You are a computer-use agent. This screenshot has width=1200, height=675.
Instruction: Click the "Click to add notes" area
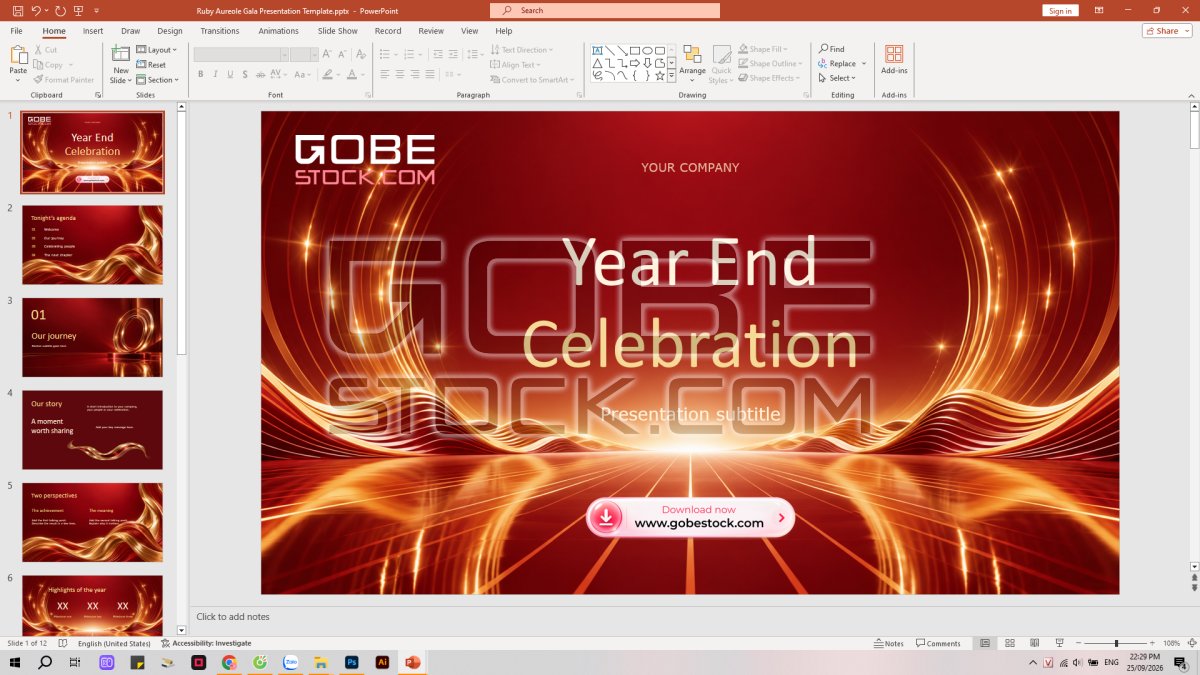click(233, 617)
